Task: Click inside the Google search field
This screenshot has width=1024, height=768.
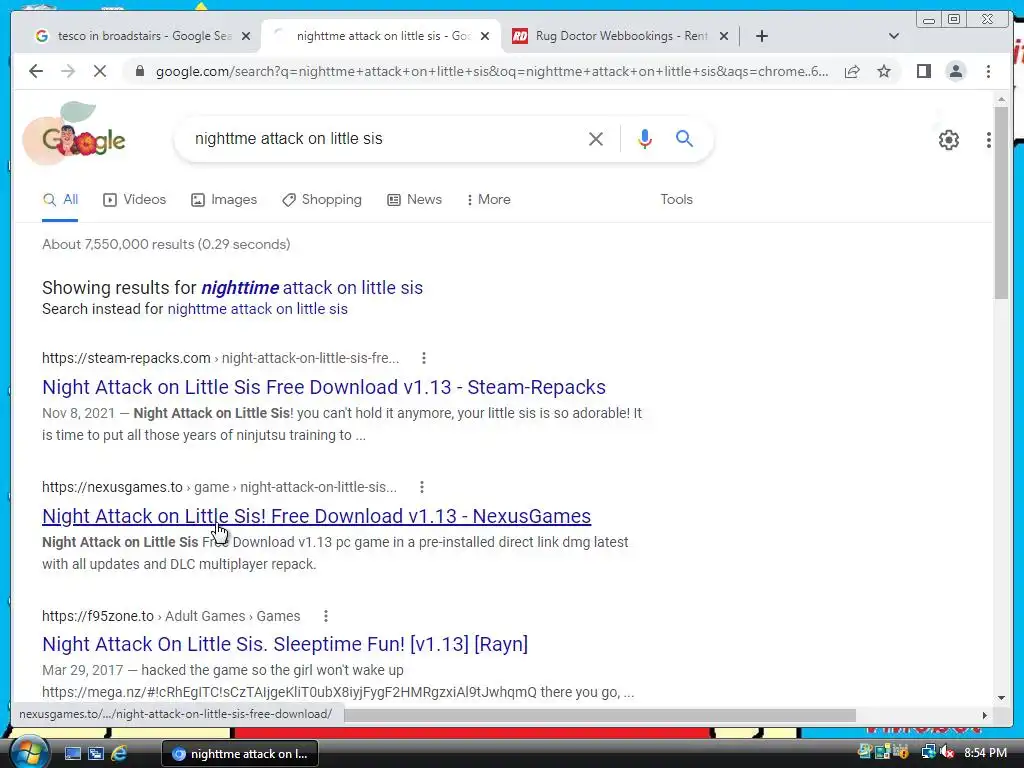Action: [385, 138]
